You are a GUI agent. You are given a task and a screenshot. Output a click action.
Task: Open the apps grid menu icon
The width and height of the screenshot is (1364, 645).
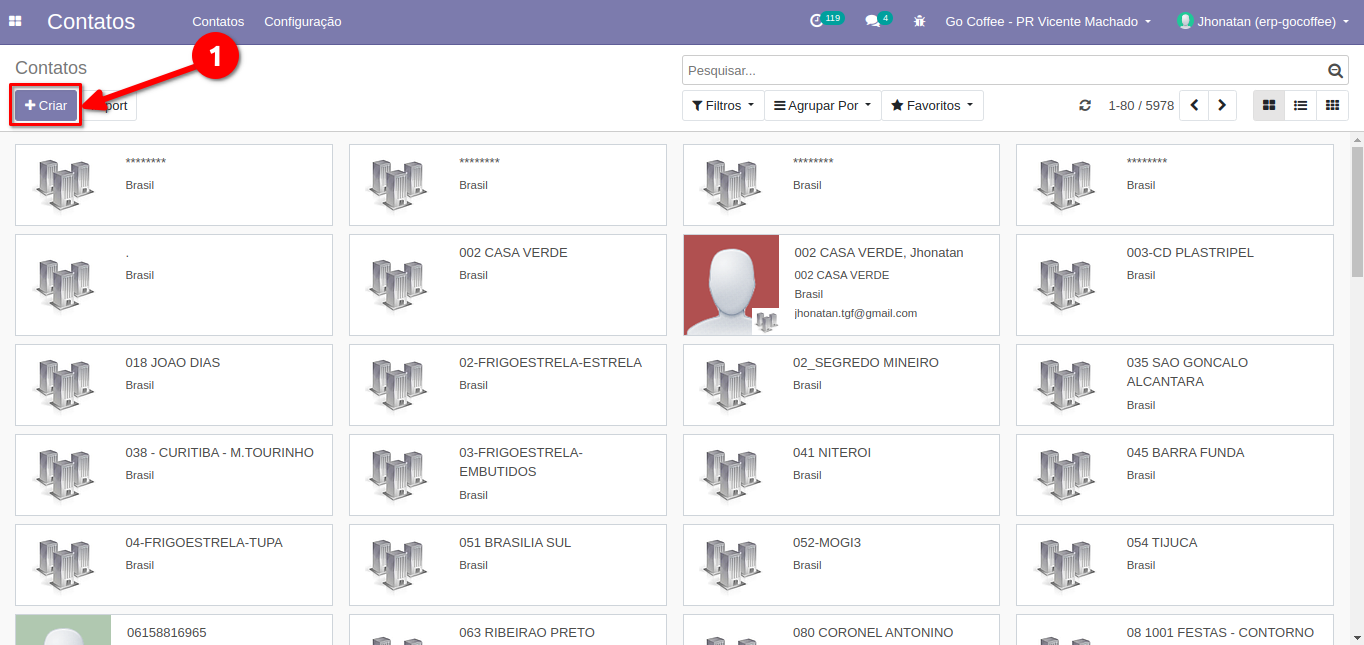click(15, 21)
